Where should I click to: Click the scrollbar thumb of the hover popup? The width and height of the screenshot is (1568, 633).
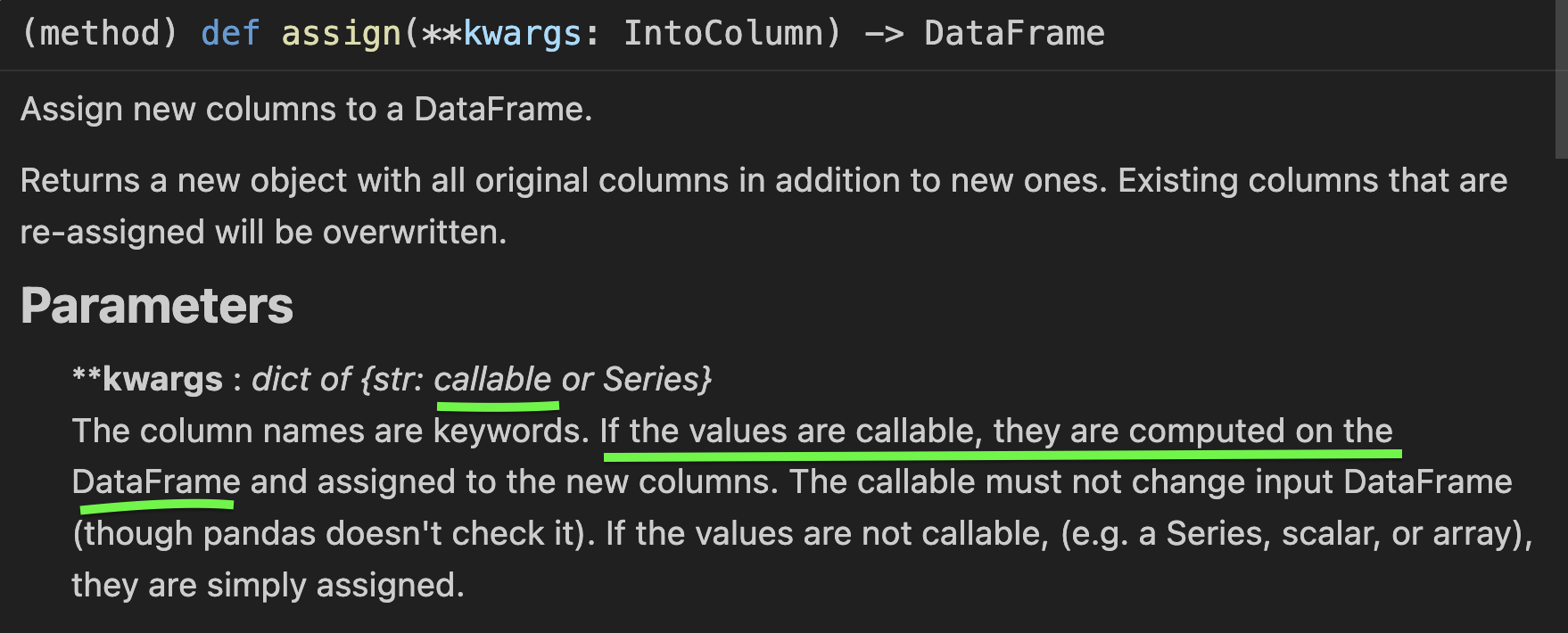(1561, 80)
